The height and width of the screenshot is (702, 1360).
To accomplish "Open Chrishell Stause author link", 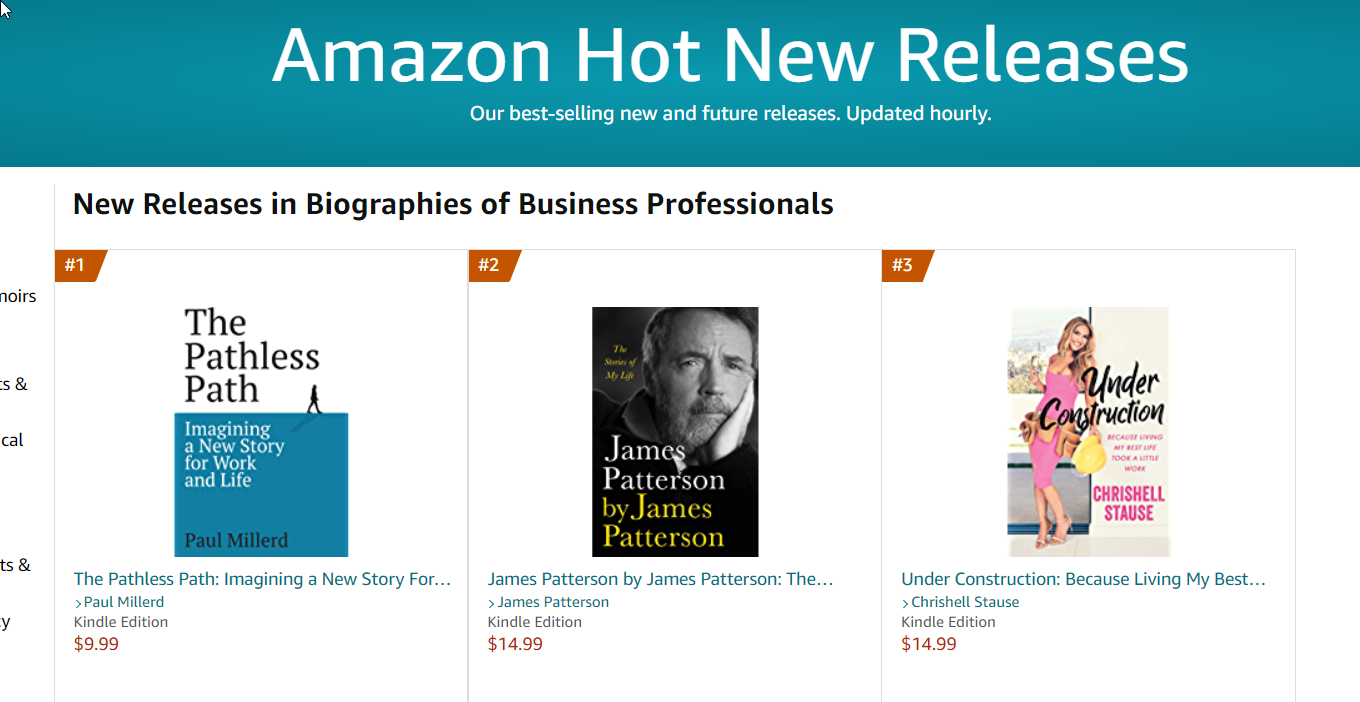I will click(x=965, y=602).
